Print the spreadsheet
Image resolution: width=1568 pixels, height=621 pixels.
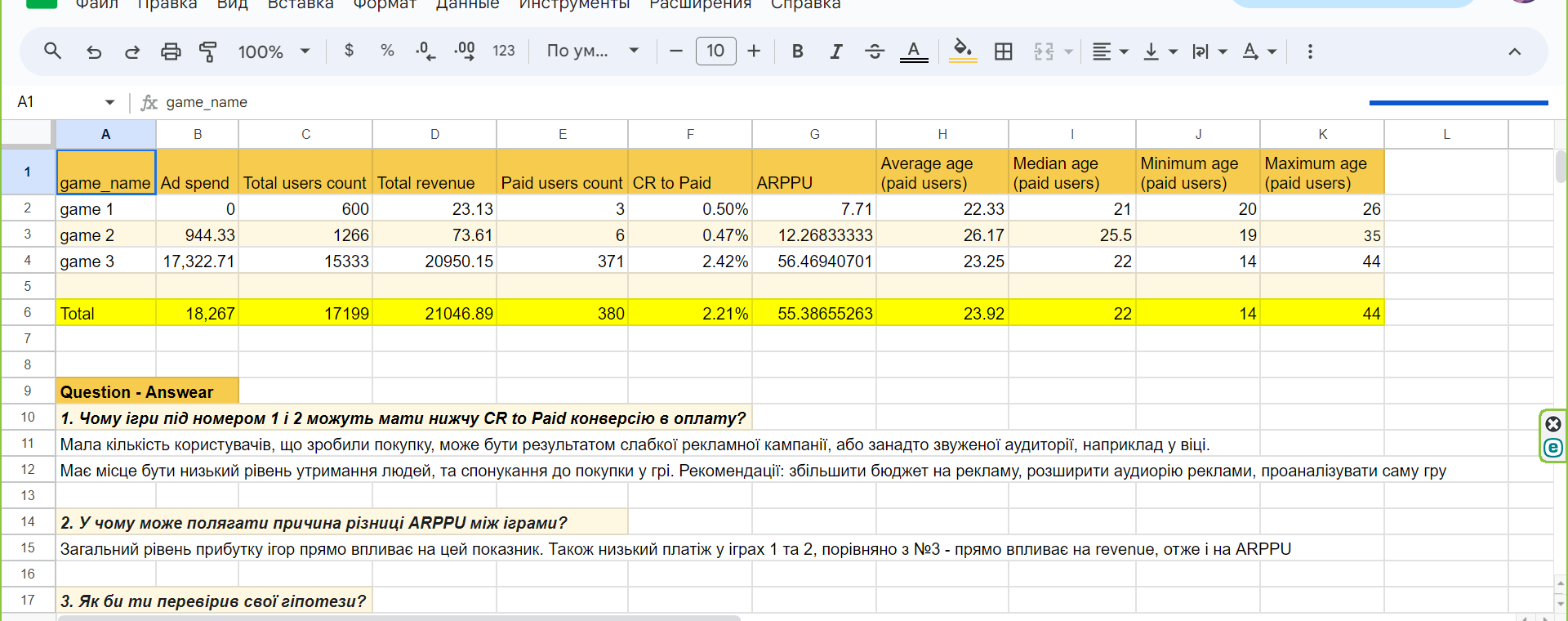point(170,51)
